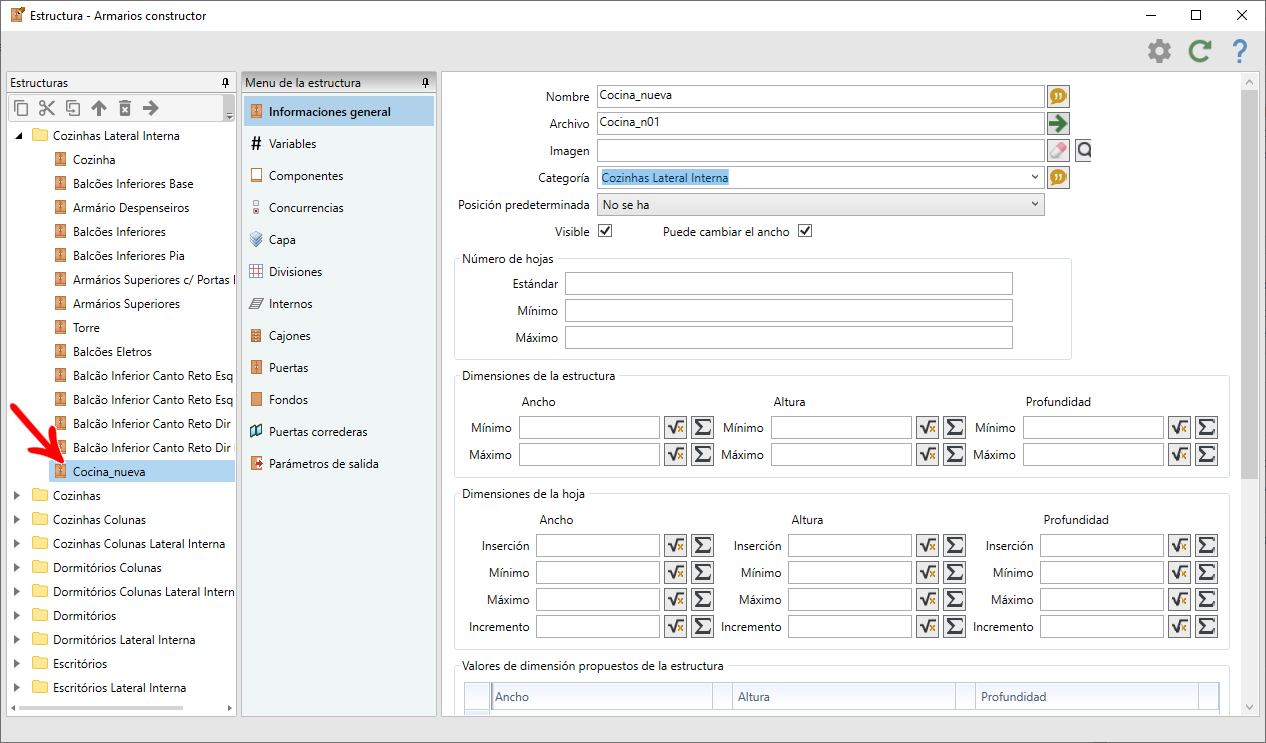Open formula editor for structure Ancho Mínimo
Screen dimensions: 1266x743
click(x=676, y=427)
